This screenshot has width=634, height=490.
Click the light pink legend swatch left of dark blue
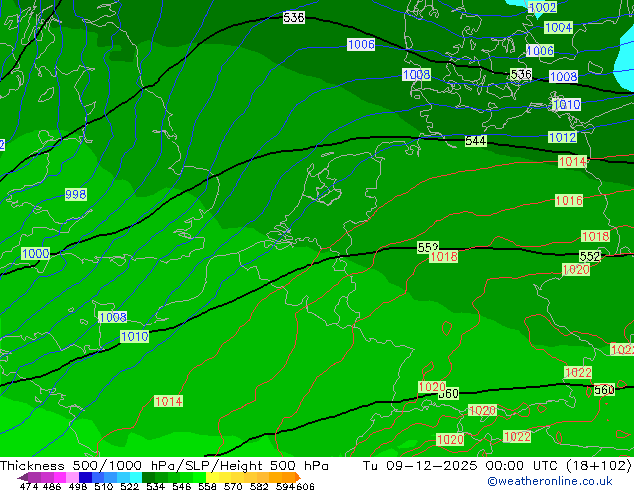(71, 477)
